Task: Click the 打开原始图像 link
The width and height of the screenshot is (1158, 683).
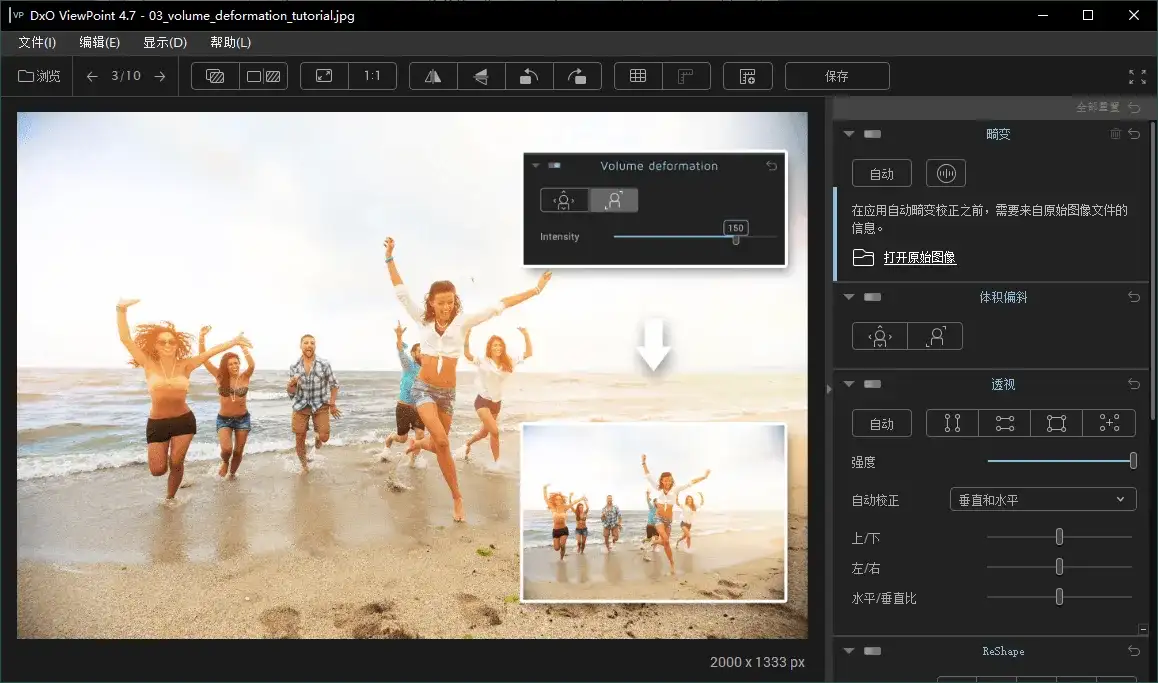Action: [922, 257]
